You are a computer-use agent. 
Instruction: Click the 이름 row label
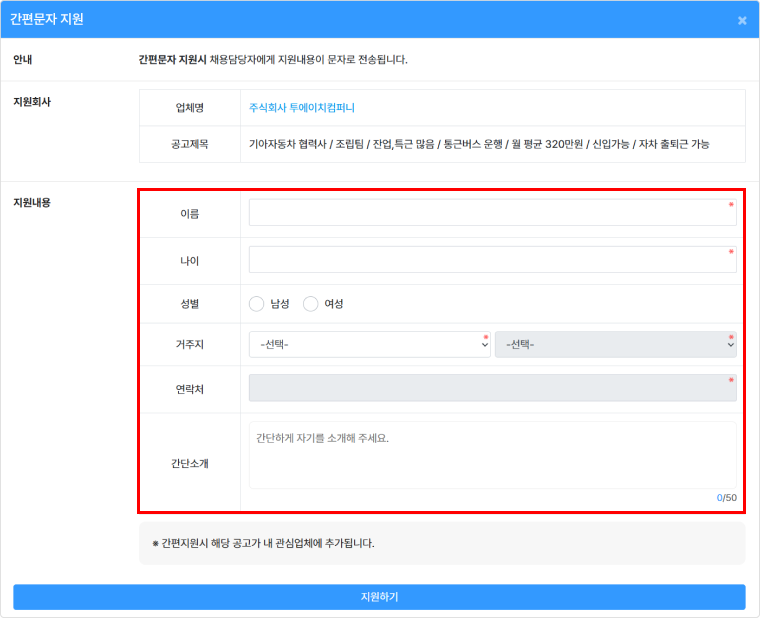[189, 213]
